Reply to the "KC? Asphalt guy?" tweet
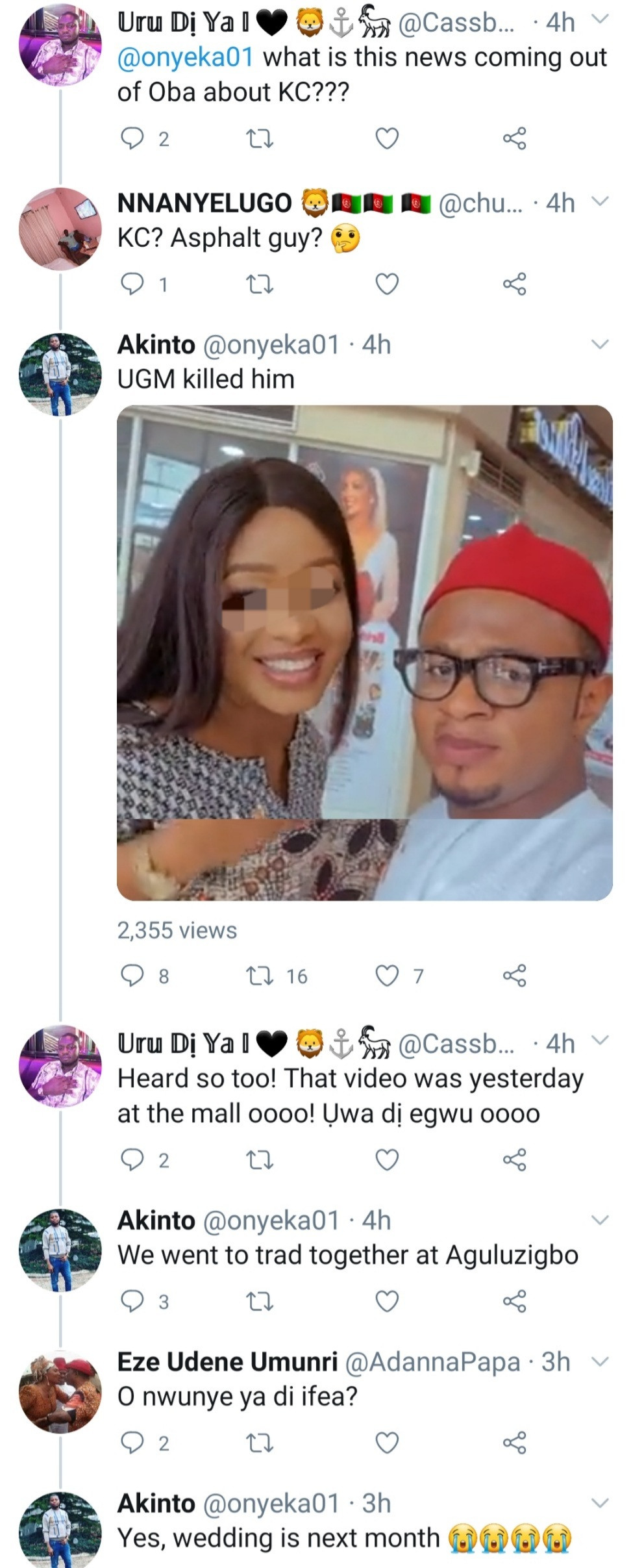 pyautogui.click(x=133, y=284)
